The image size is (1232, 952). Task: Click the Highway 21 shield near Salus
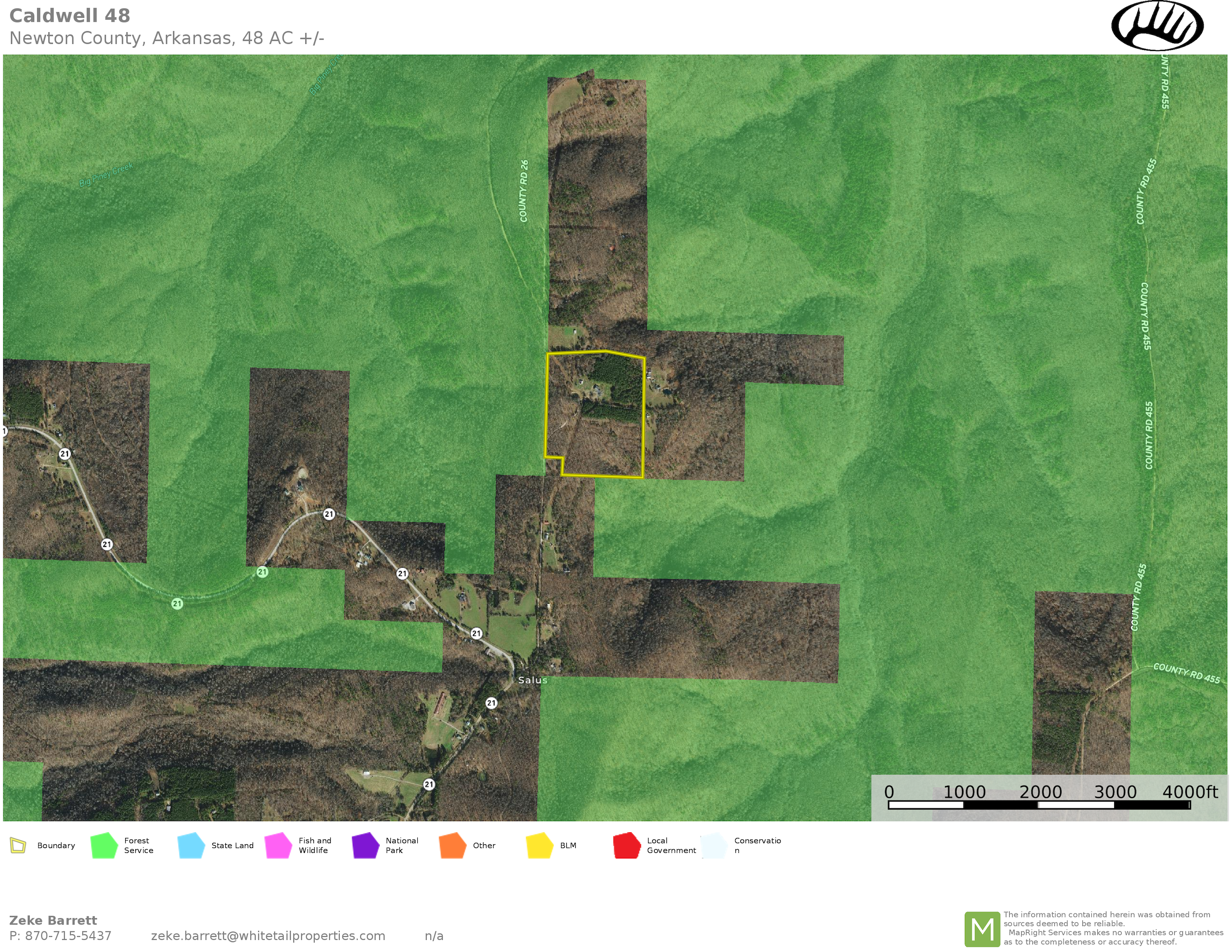491,703
